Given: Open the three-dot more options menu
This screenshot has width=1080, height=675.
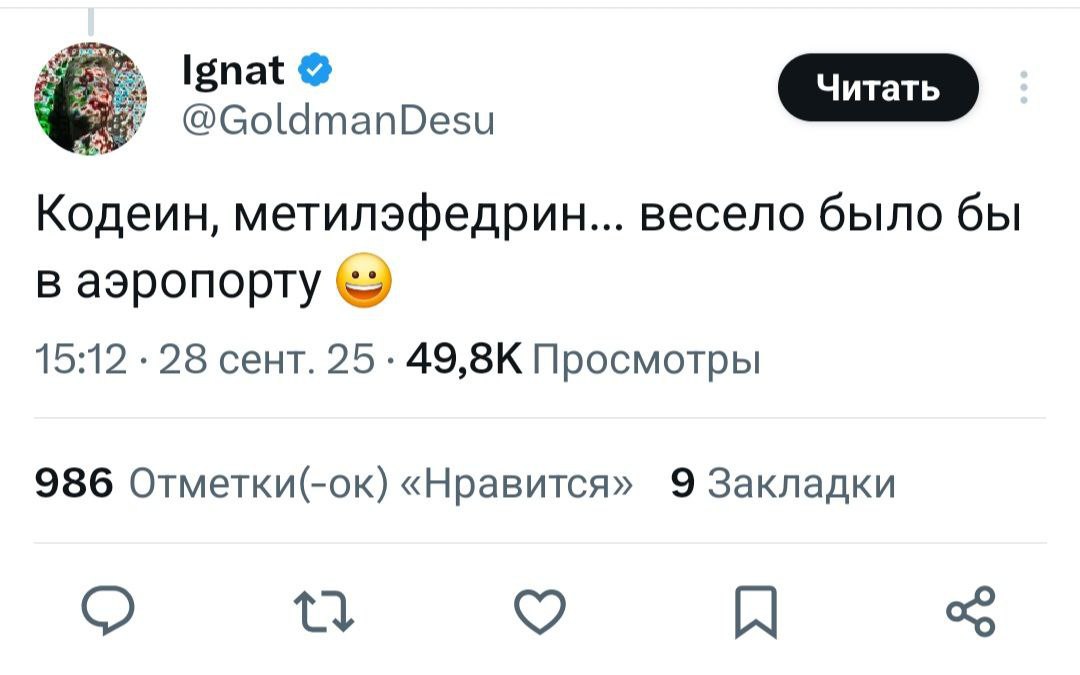Looking at the screenshot, I should coord(1023,88).
